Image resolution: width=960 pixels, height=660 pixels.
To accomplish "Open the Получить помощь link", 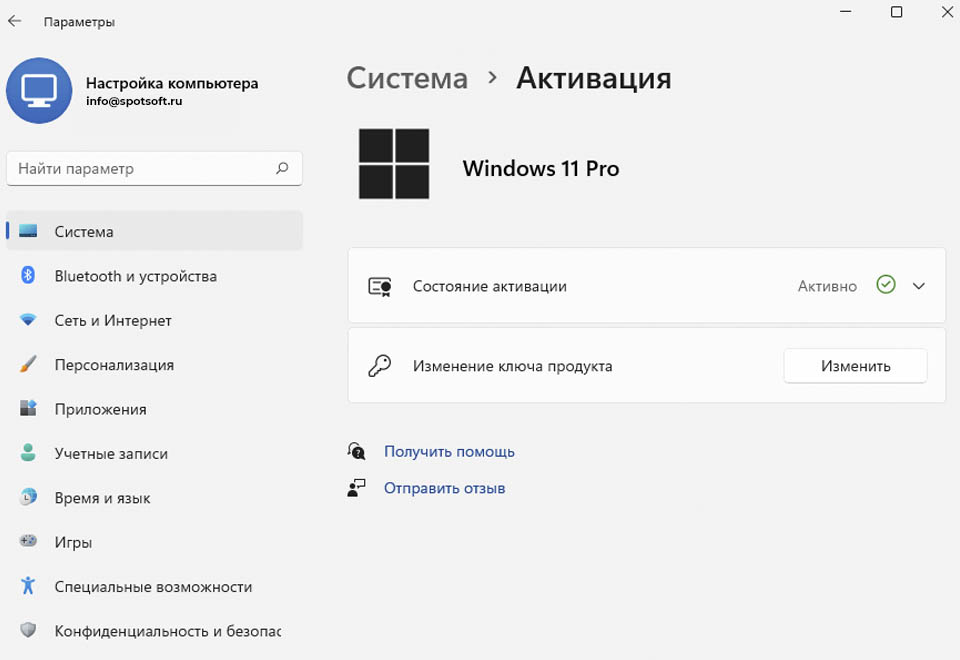I will point(449,451).
